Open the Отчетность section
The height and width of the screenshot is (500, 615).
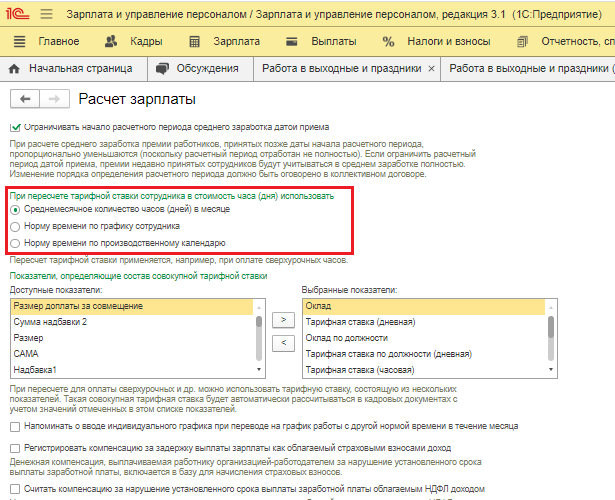tap(578, 41)
